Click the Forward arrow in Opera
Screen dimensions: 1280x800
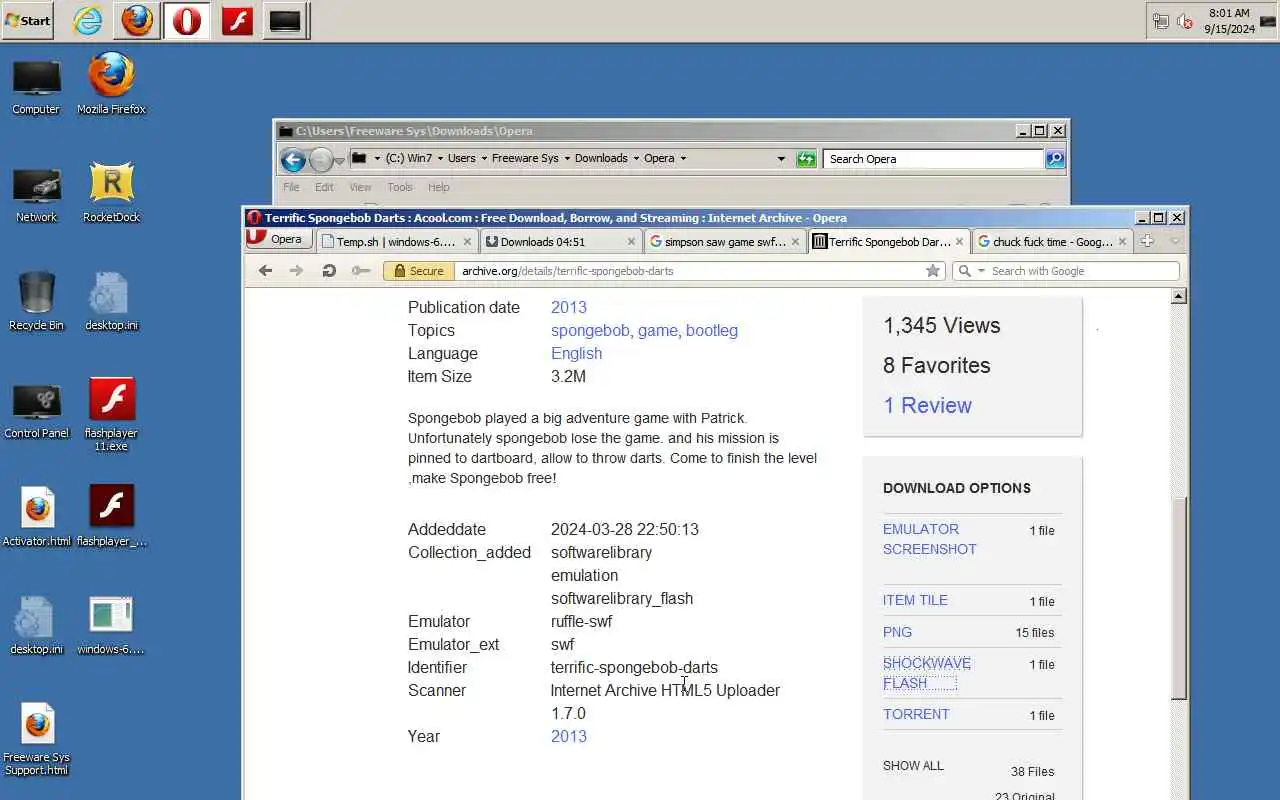click(296, 270)
